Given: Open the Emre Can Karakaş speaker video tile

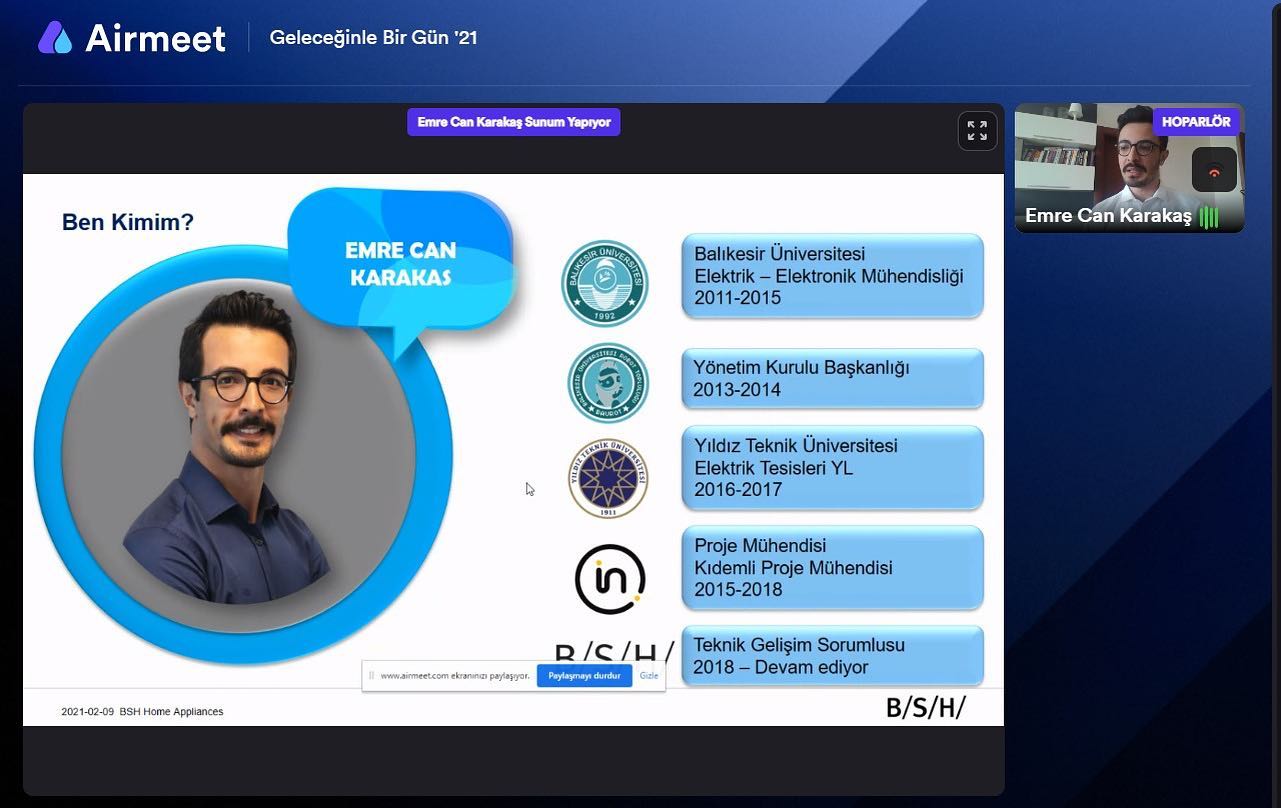Looking at the screenshot, I should click(1130, 168).
